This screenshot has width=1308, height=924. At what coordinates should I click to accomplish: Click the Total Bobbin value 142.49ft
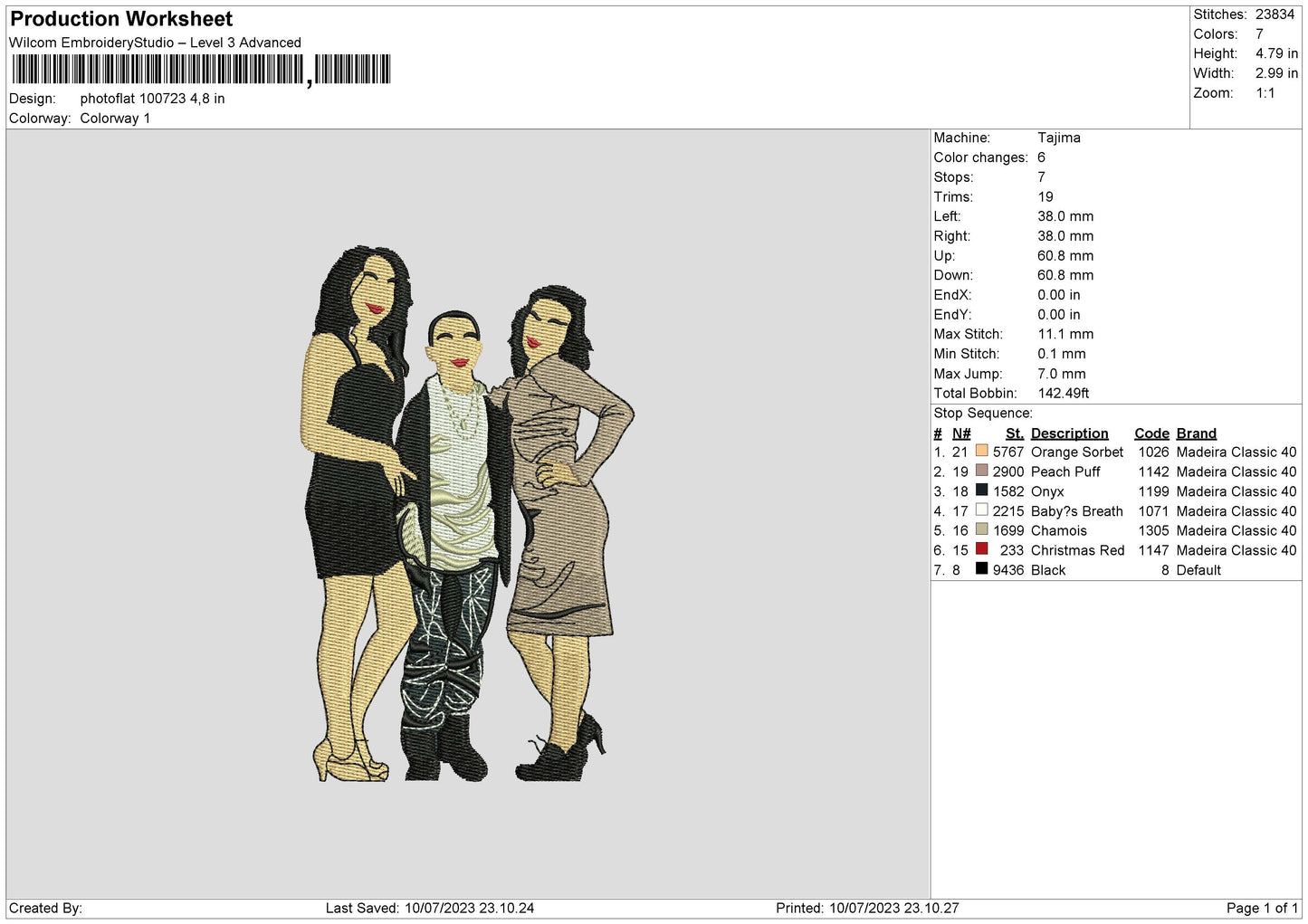(x=1064, y=394)
